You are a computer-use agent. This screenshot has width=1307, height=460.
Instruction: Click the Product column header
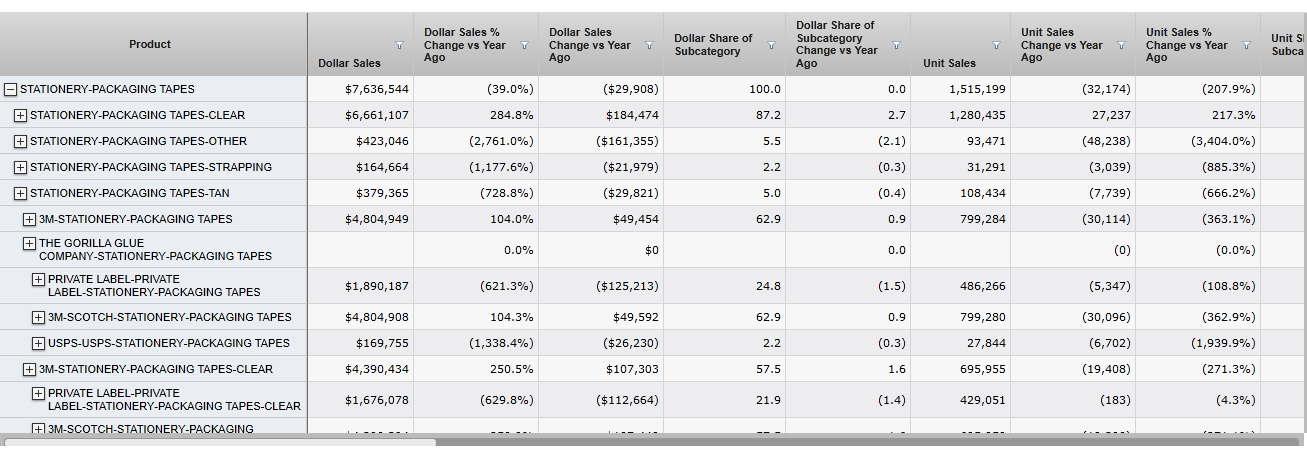point(150,44)
